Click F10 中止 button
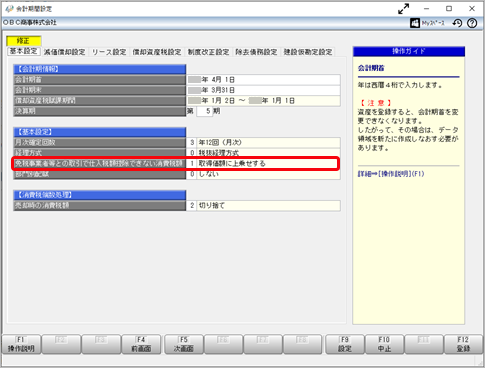Screen dimensions: 485x368 click(x=384, y=344)
